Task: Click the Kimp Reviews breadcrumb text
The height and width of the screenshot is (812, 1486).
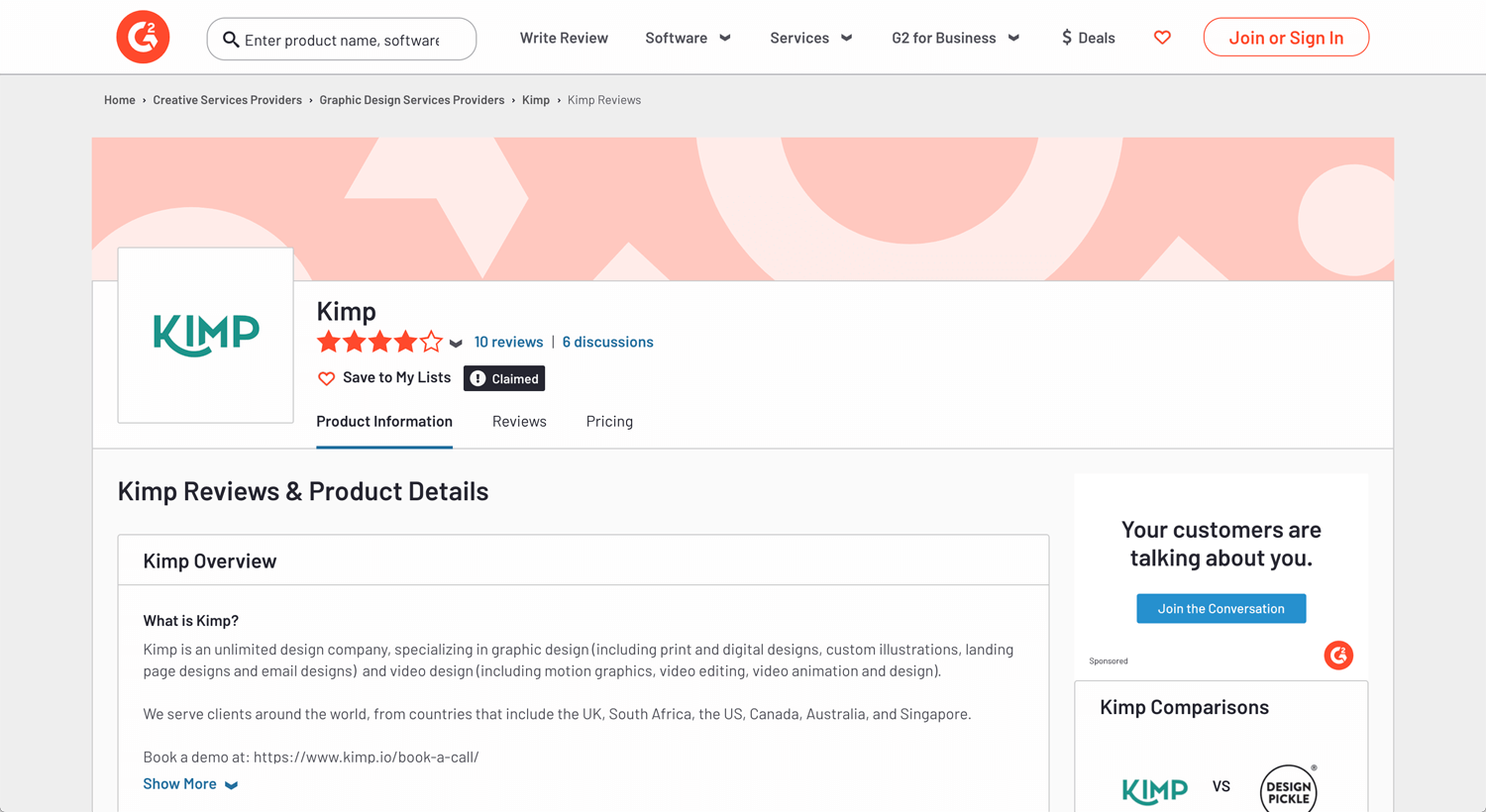Action: coord(604,100)
